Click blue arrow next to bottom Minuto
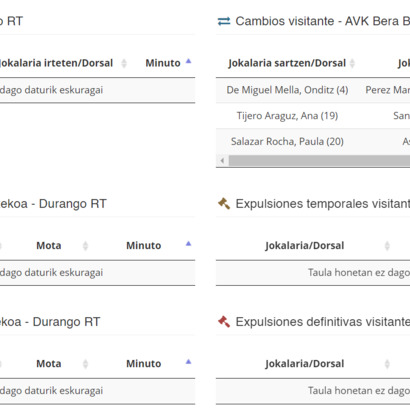The image size is (410, 410). point(188,362)
